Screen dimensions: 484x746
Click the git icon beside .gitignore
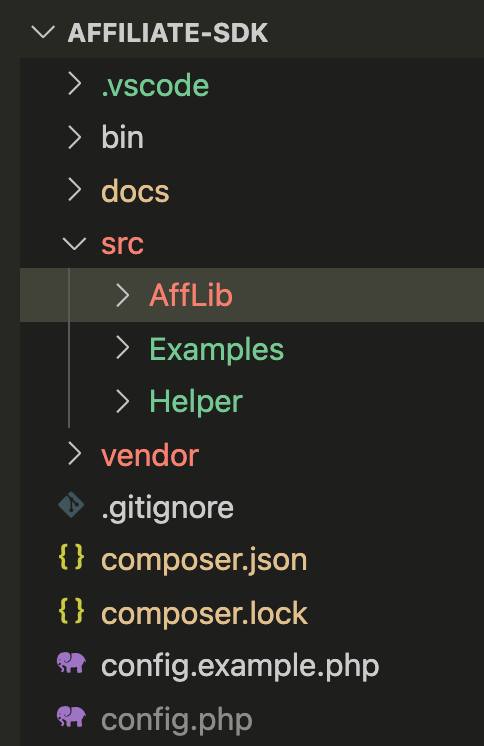[71, 505]
